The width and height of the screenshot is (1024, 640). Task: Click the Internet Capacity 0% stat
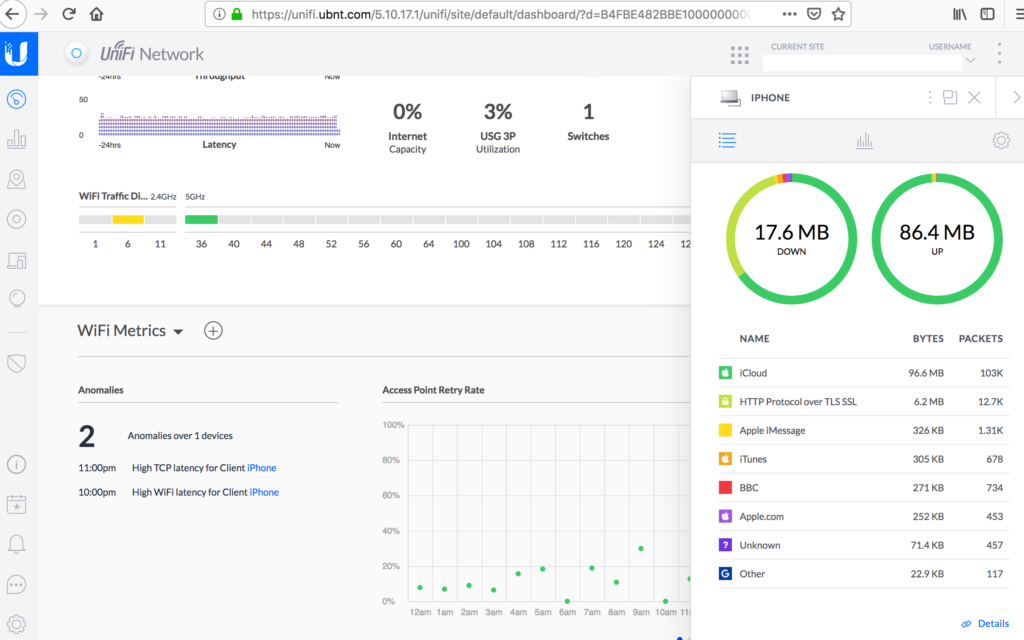pyautogui.click(x=408, y=128)
